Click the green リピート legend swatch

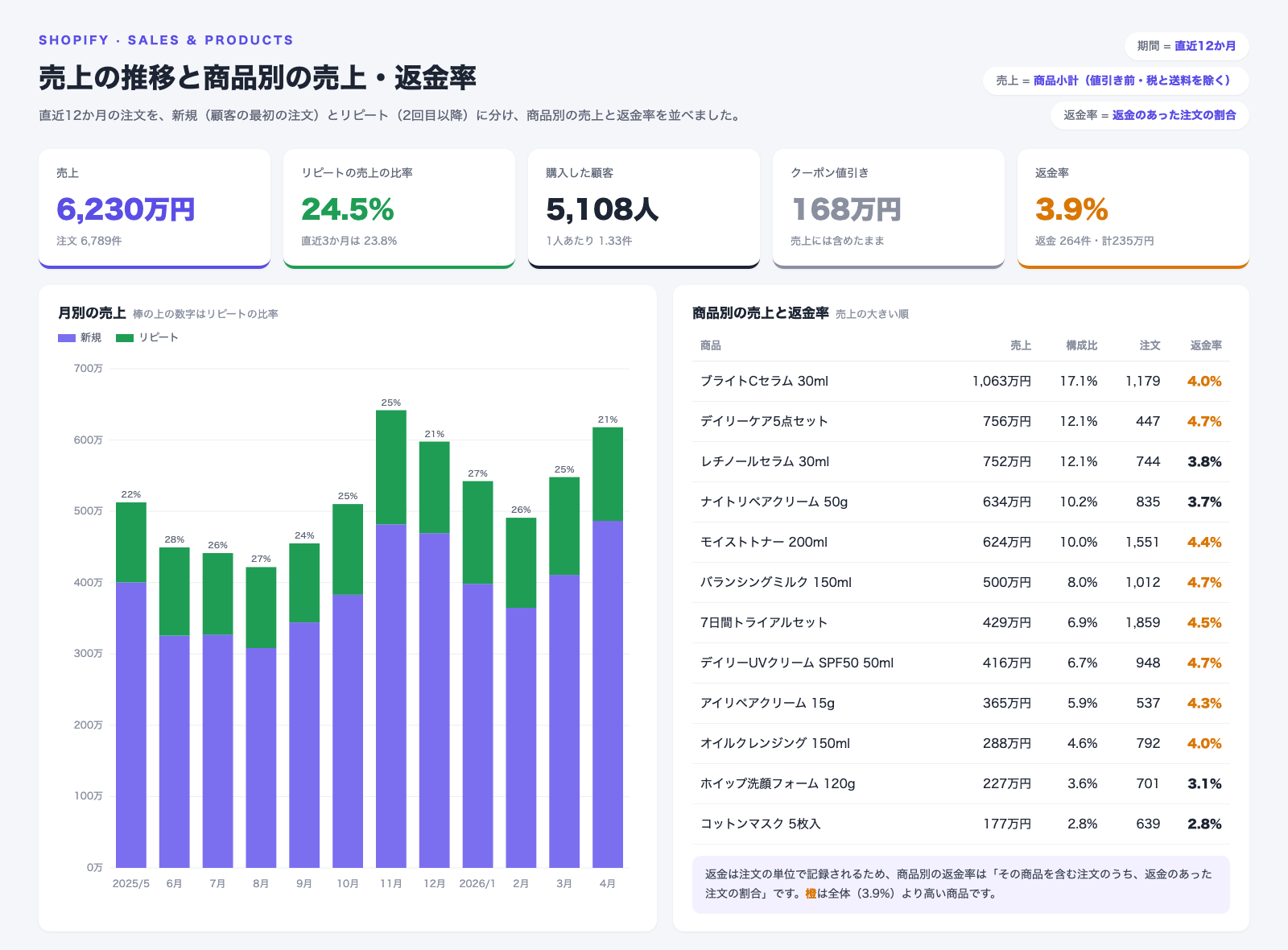click(125, 338)
